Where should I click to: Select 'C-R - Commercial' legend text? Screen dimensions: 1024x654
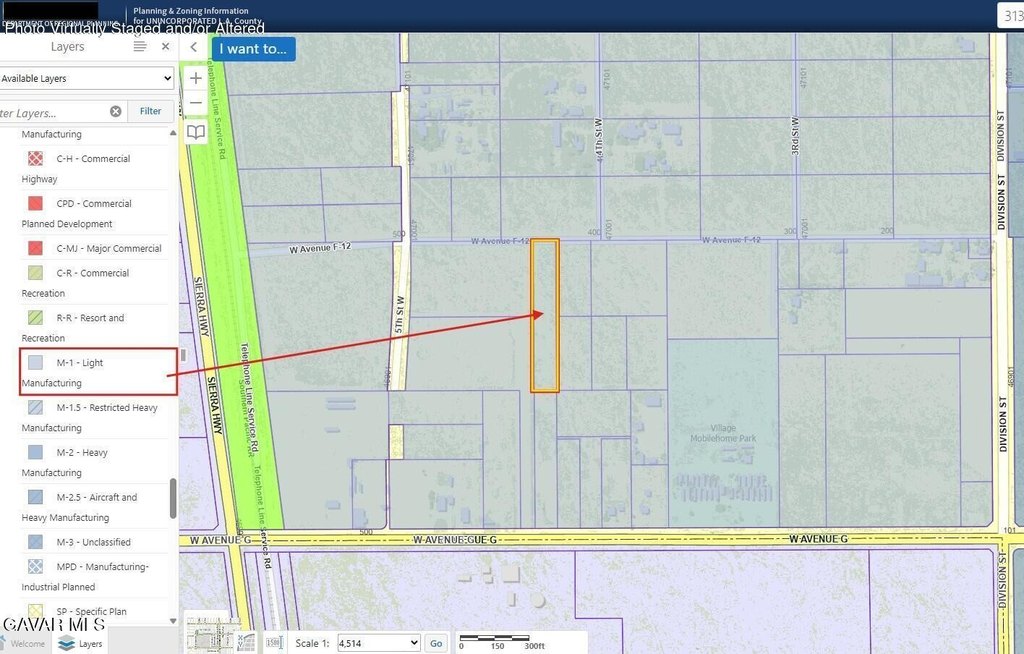(93, 273)
